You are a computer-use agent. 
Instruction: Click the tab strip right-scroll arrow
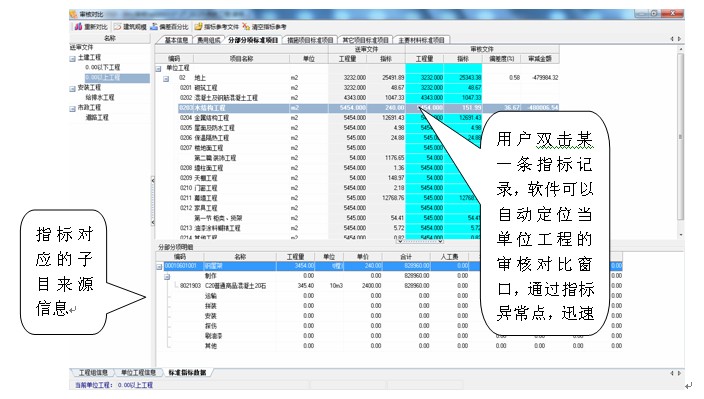tap(679, 39)
